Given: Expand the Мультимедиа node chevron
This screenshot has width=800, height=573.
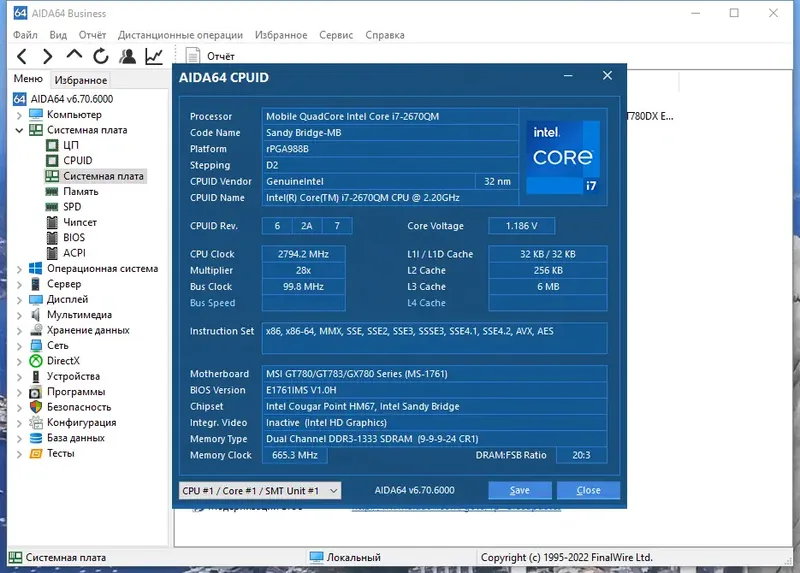Looking at the screenshot, I should (x=19, y=316).
